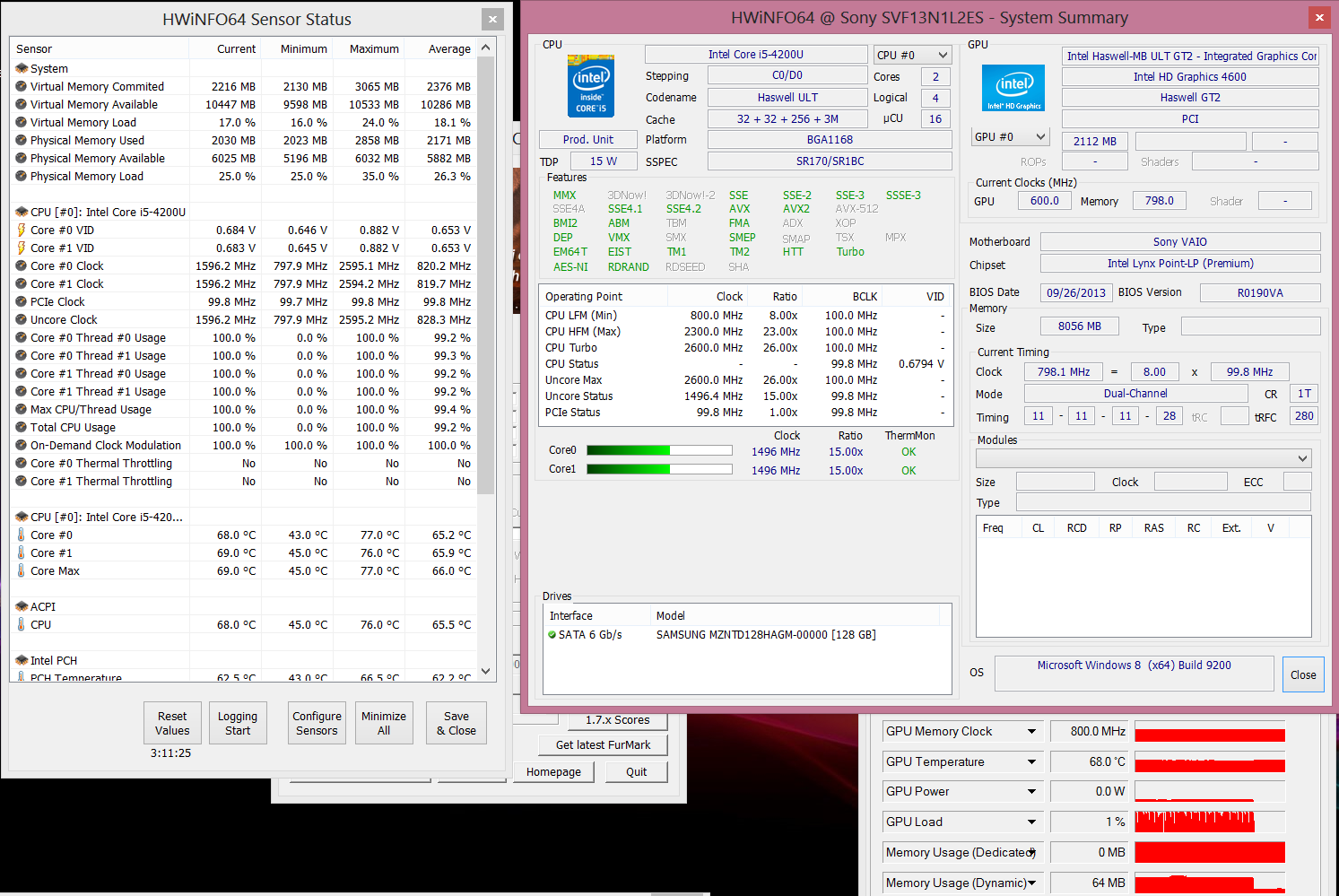
Task: Click Close button in System Summary
Action: pyautogui.click(x=1303, y=675)
